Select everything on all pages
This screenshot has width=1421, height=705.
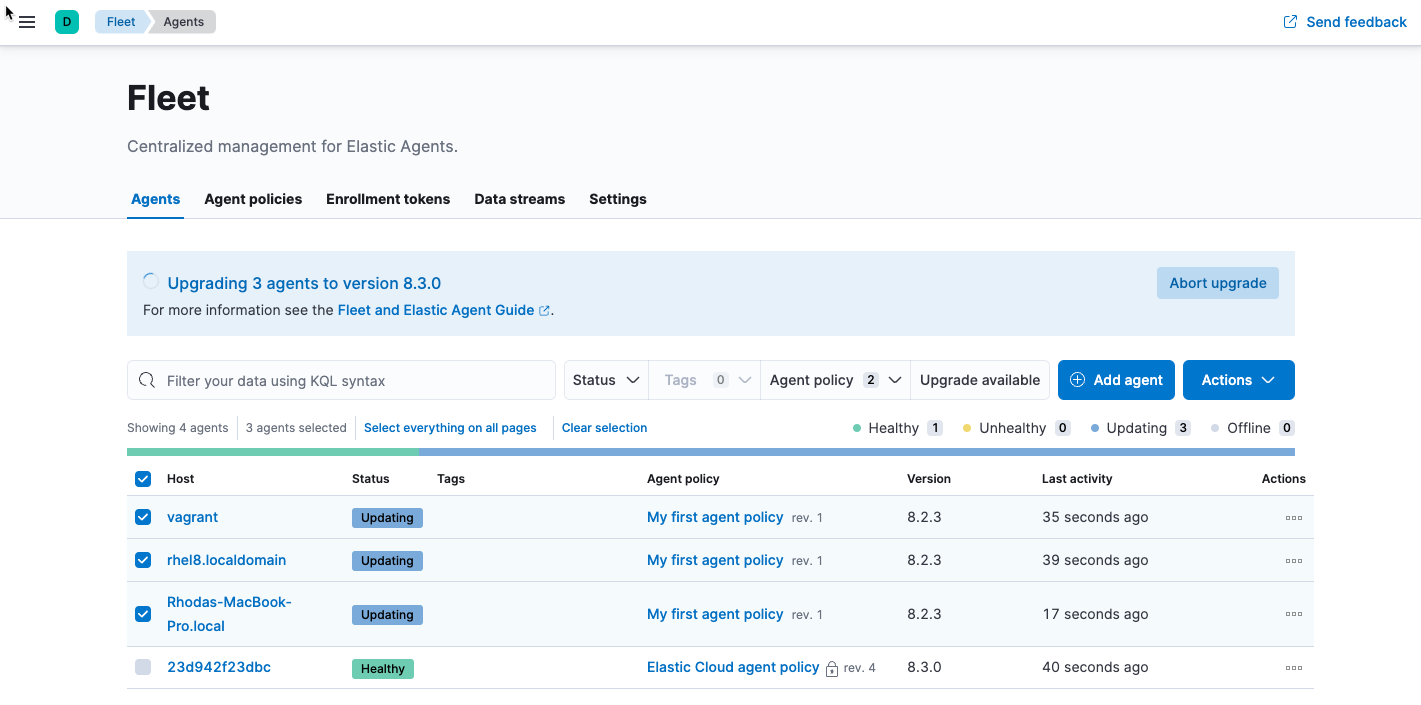pyautogui.click(x=449, y=427)
